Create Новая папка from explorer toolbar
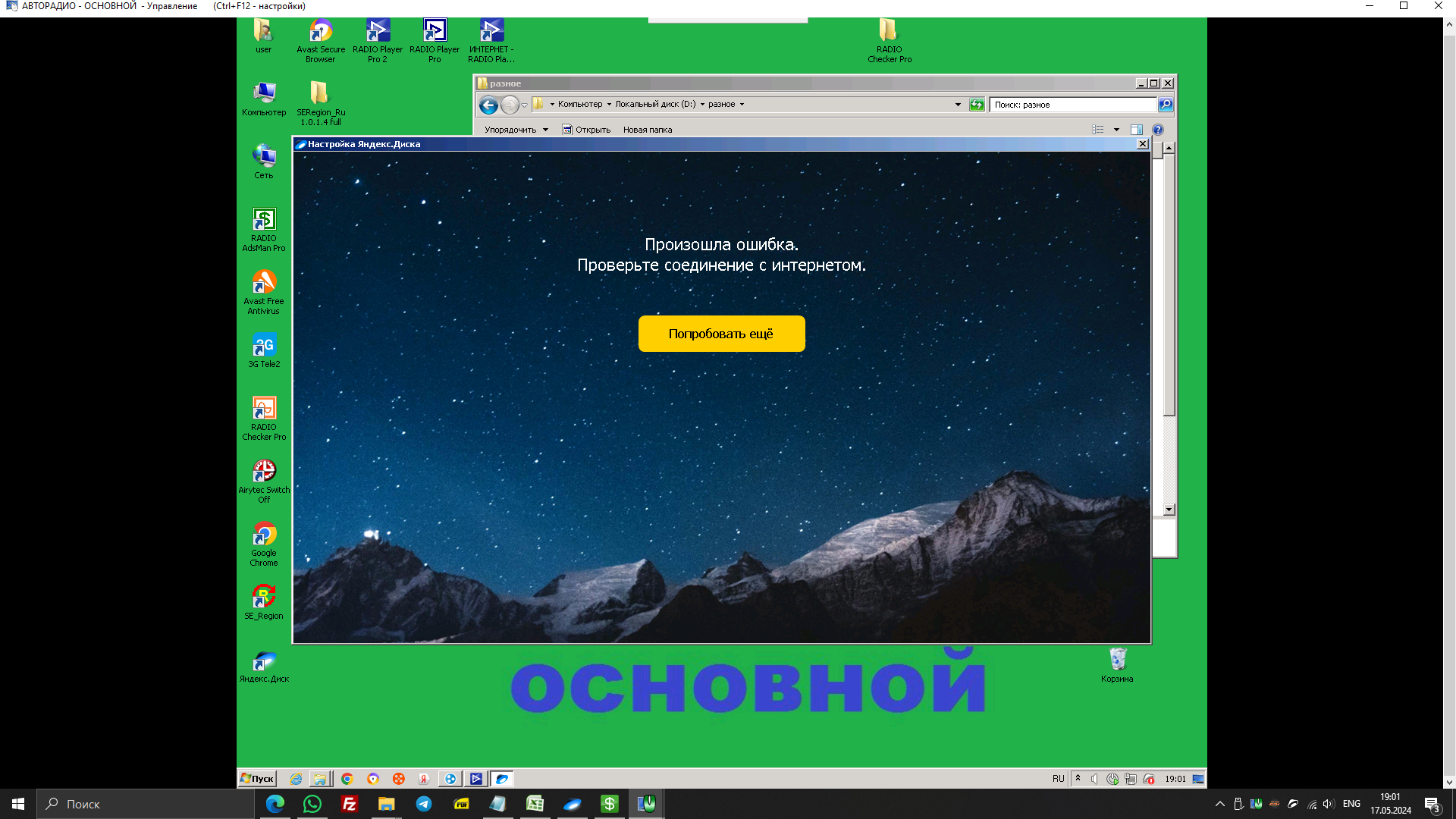 tap(648, 130)
